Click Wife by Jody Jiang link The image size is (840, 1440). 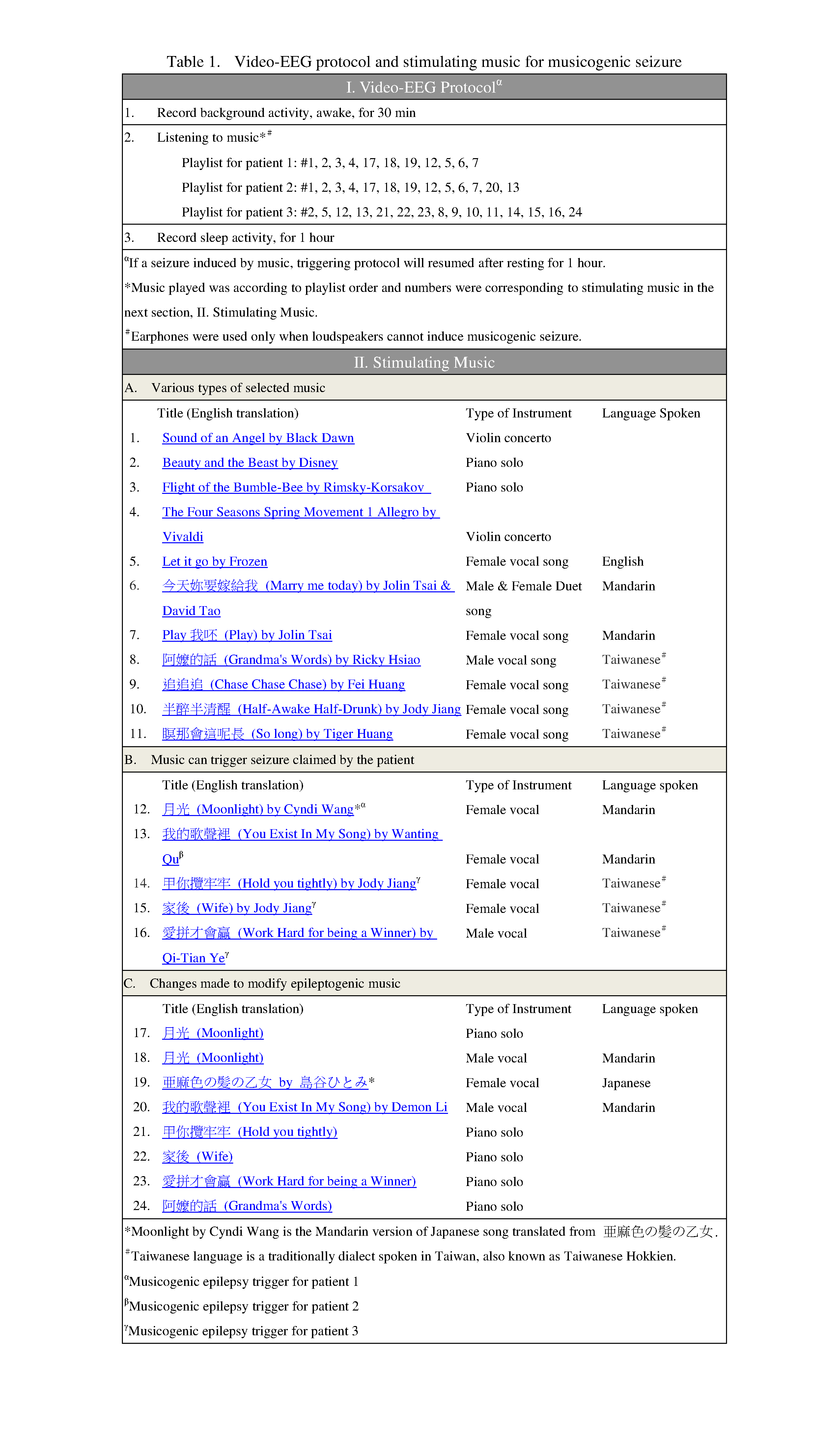click(x=237, y=908)
